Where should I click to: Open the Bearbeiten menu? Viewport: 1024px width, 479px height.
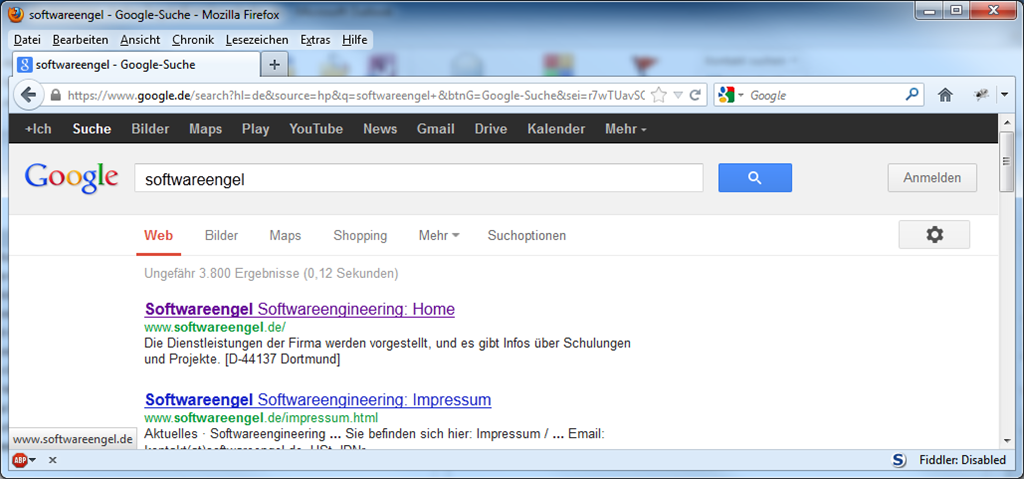click(80, 40)
